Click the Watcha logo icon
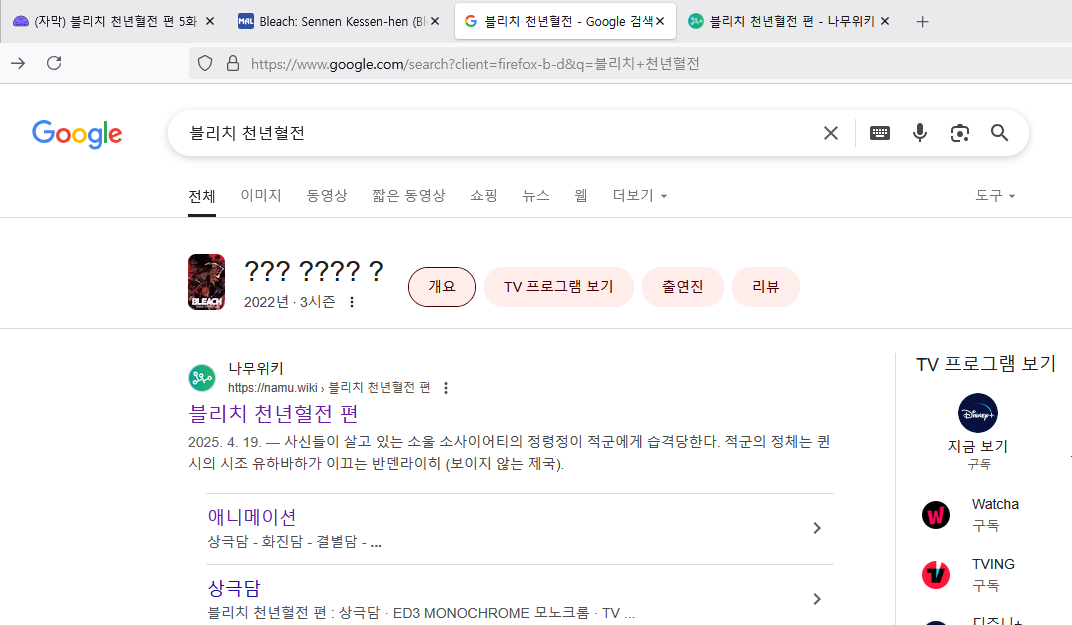 936,515
